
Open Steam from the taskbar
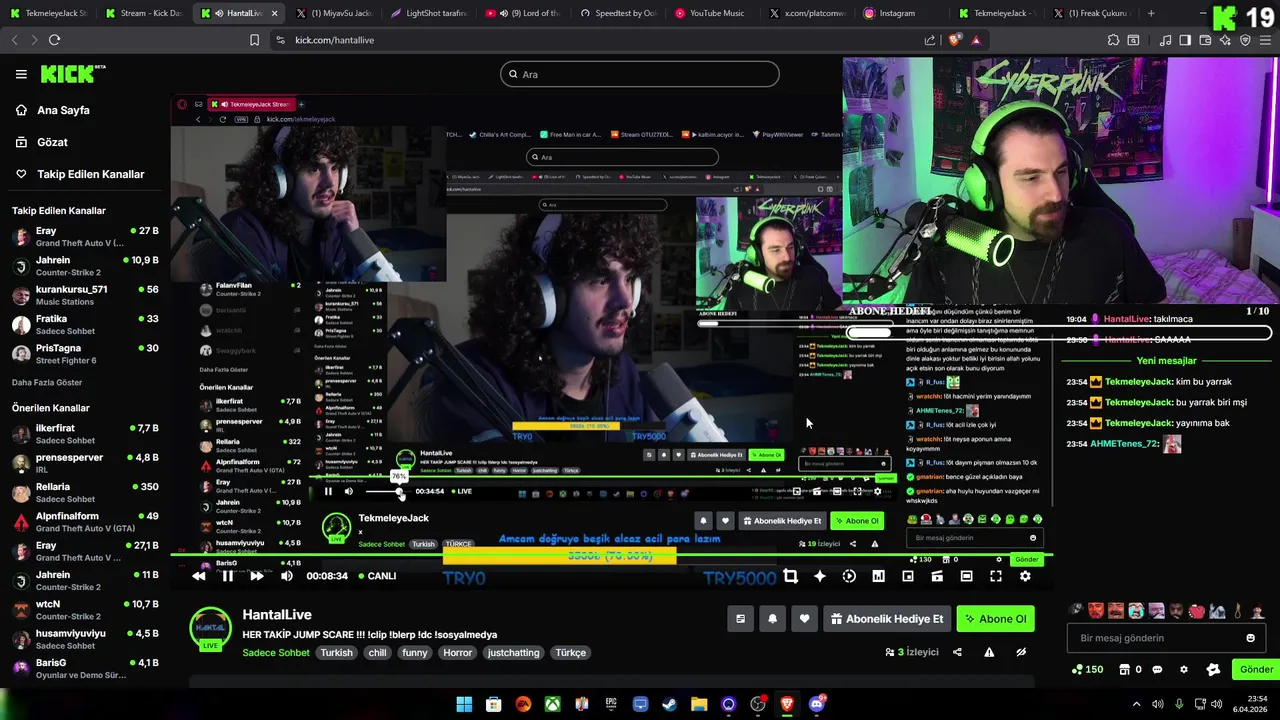[x=670, y=704]
